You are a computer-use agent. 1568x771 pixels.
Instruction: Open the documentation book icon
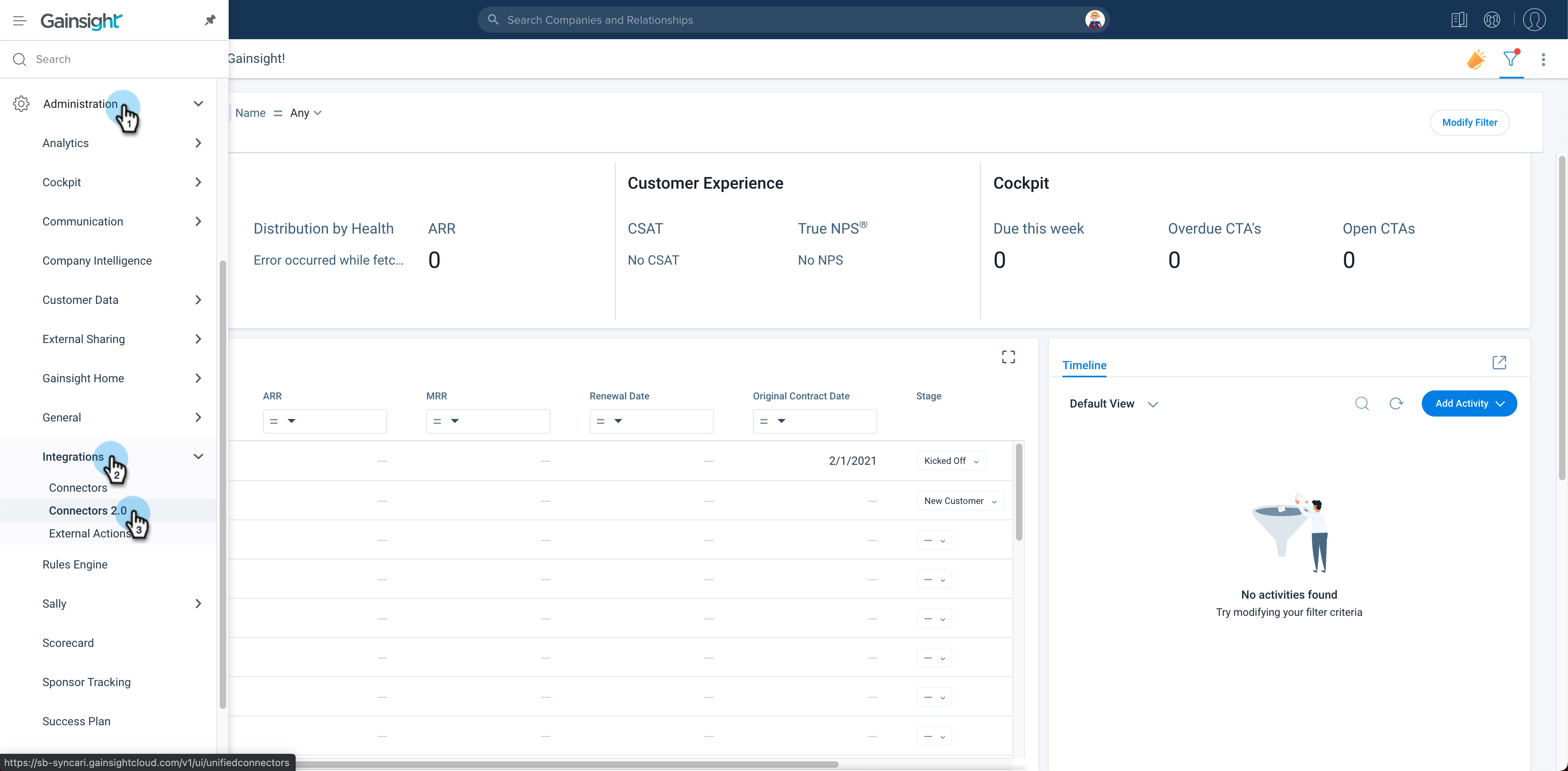click(1459, 20)
